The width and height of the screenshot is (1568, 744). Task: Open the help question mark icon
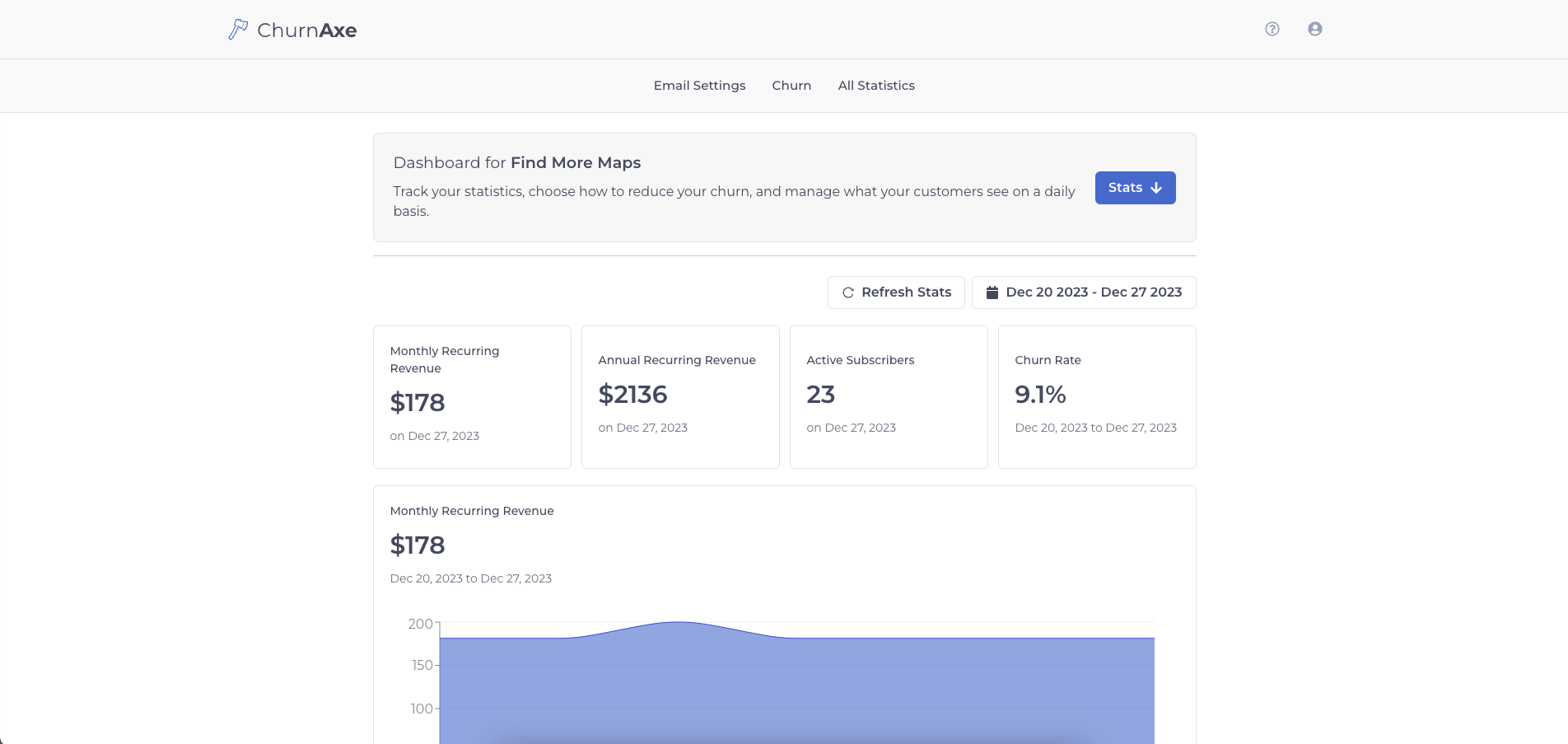(x=1272, y=29)
